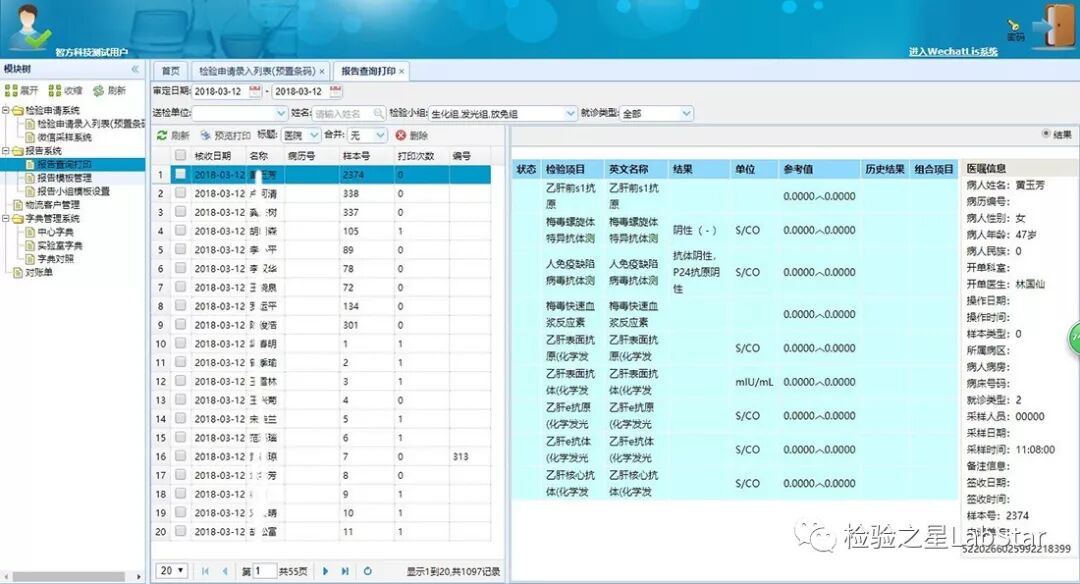Click the module tree 刷新 refresh icon

point(98,90)
